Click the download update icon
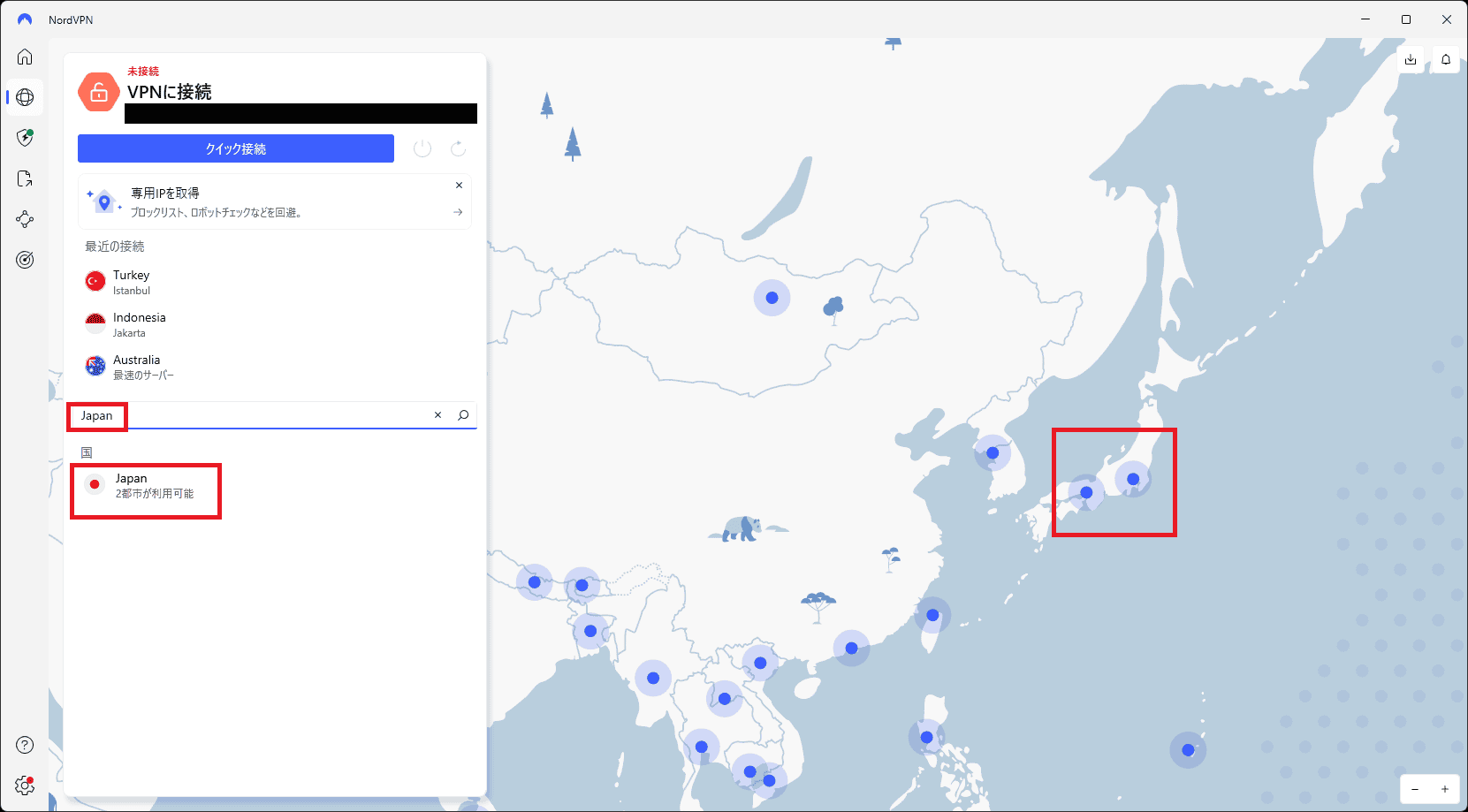 1411,59
